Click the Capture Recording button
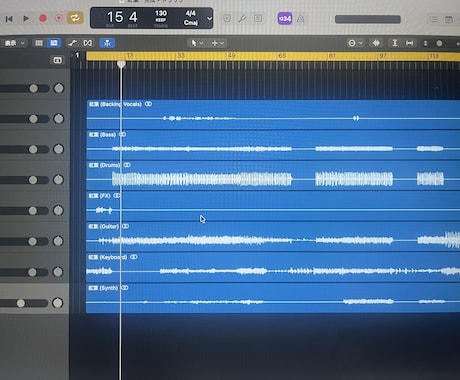This screenshot has width=460, height=380. click(x=59, y=18)
